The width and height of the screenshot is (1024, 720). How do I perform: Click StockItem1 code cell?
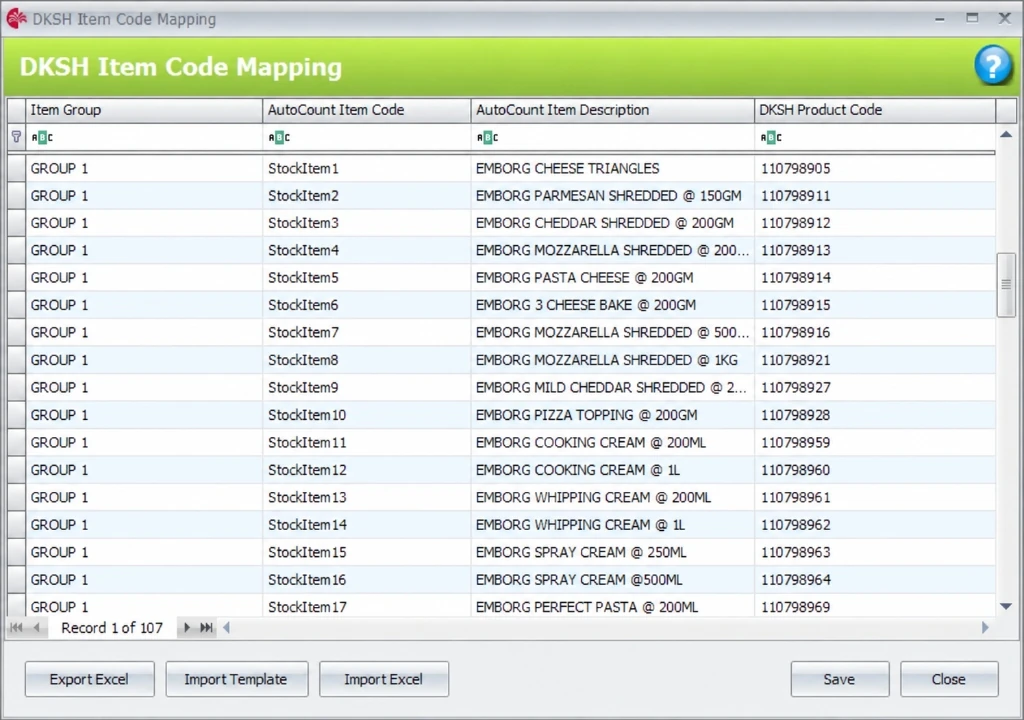[x=366, y=169]
